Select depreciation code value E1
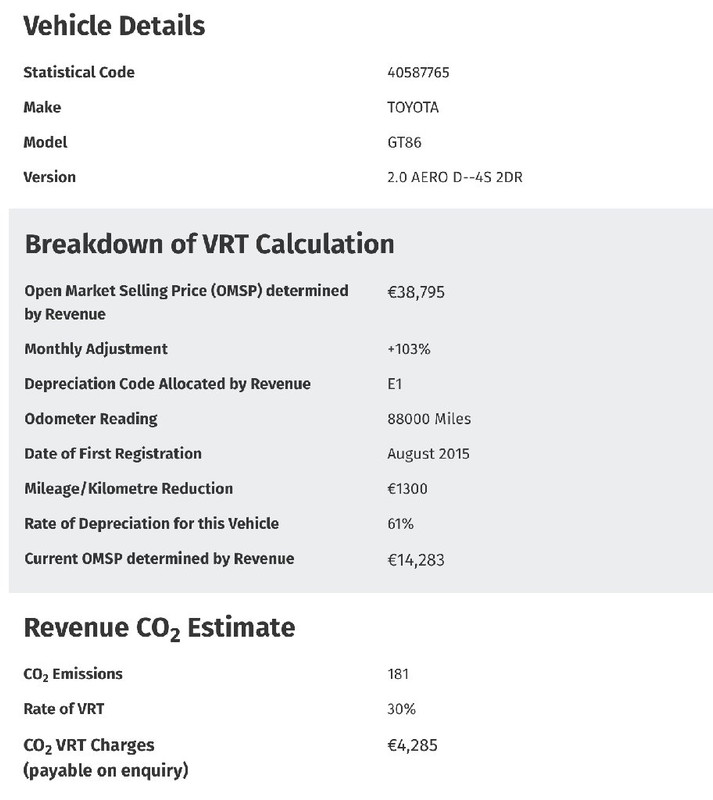Viewport: 713px width, 800px height. click(395, 384)
